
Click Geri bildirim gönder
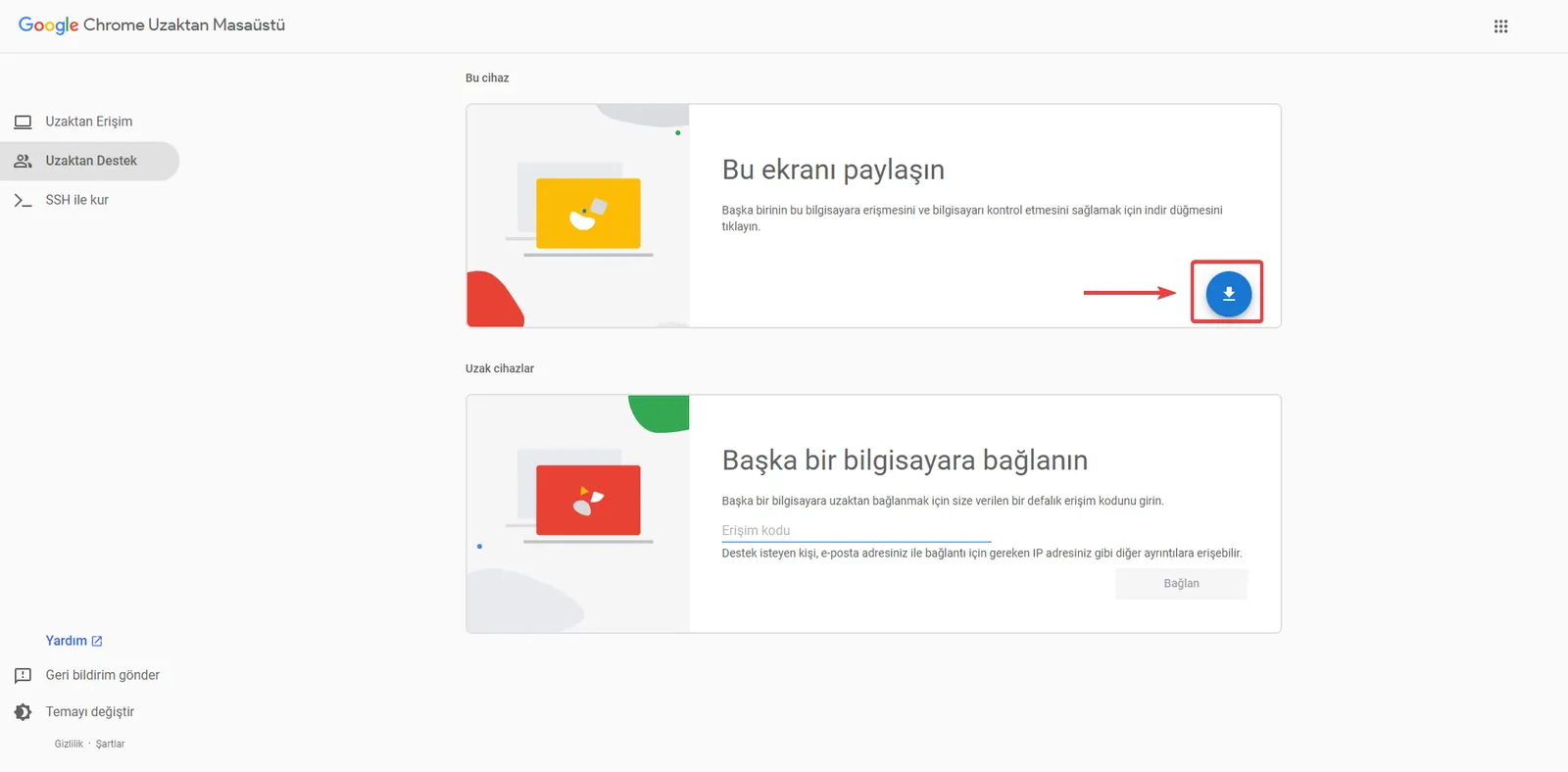coord(103,675)
